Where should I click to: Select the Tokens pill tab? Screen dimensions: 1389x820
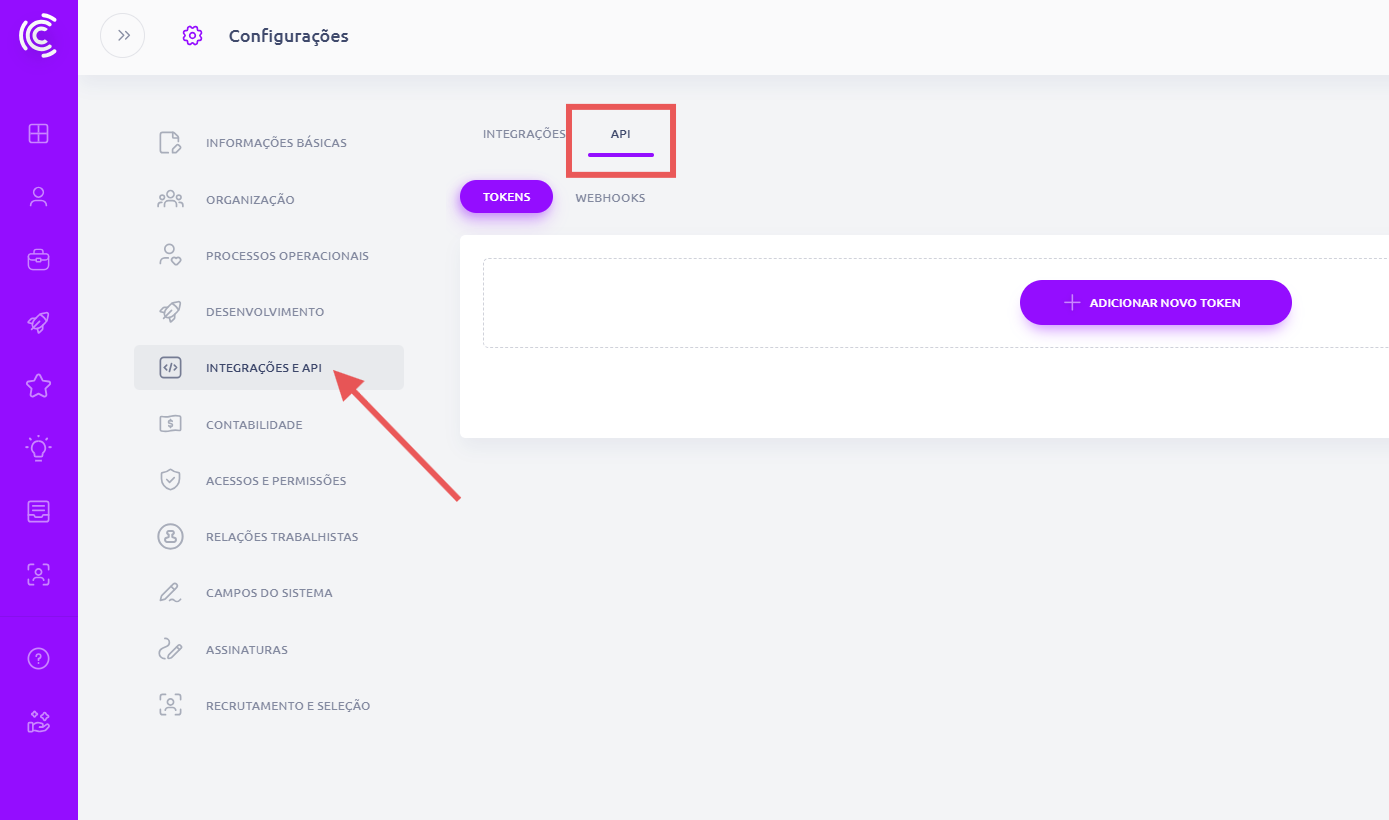(506, 197)
